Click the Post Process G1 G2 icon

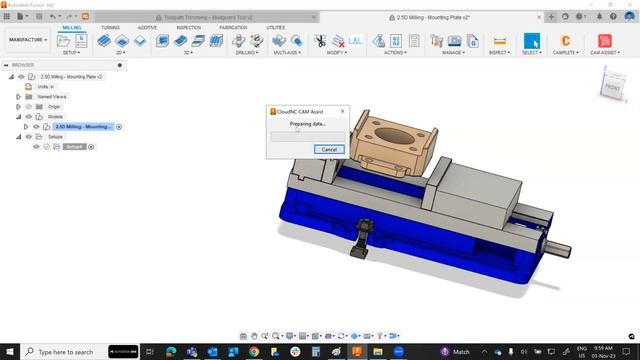coord(396,41)
